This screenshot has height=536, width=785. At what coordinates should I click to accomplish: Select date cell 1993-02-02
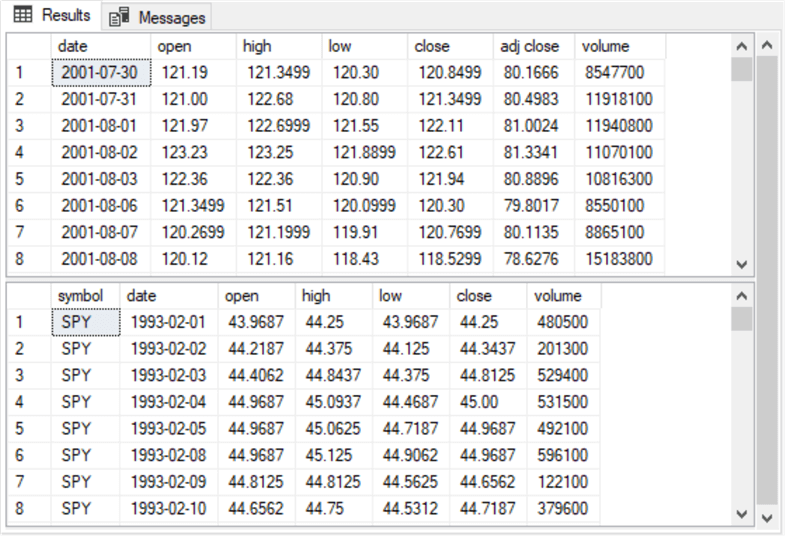(x=169, y=348)
